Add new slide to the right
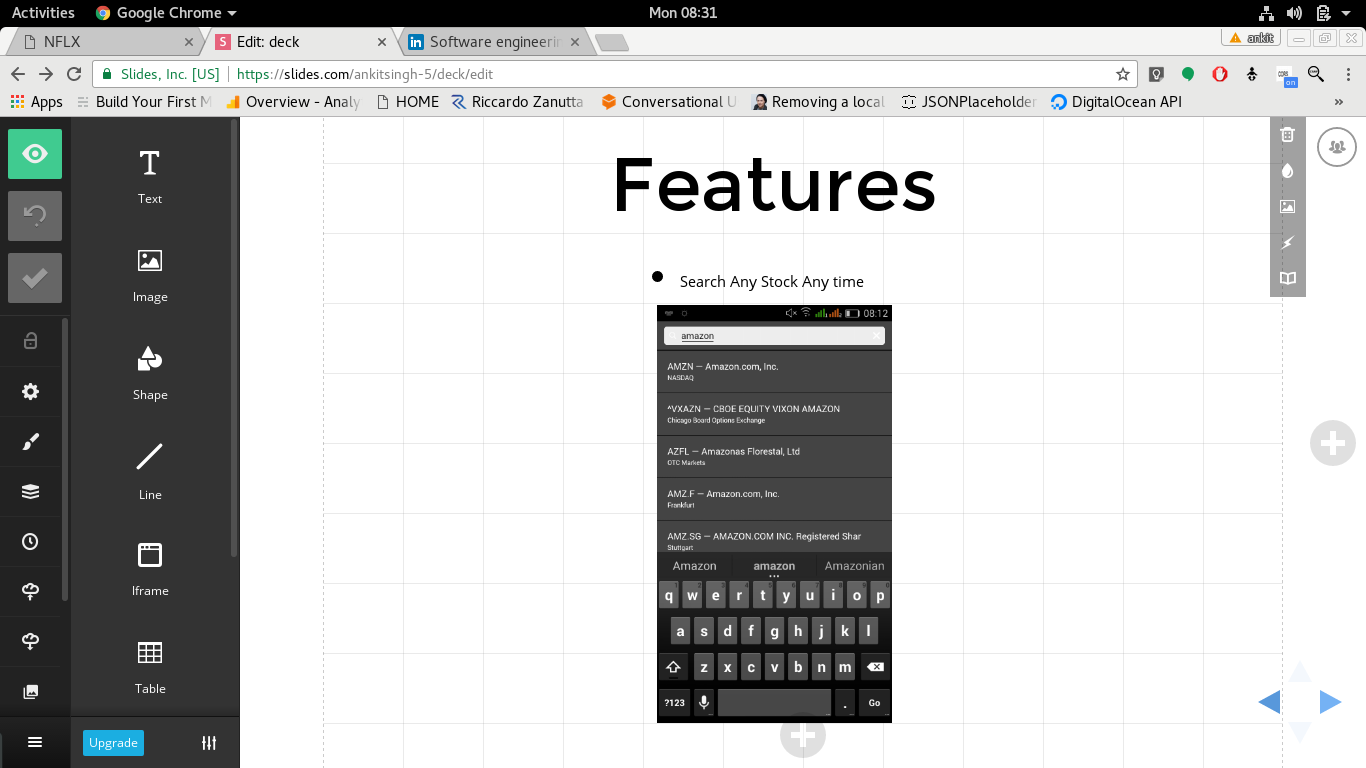 (x=1332, y=443)
